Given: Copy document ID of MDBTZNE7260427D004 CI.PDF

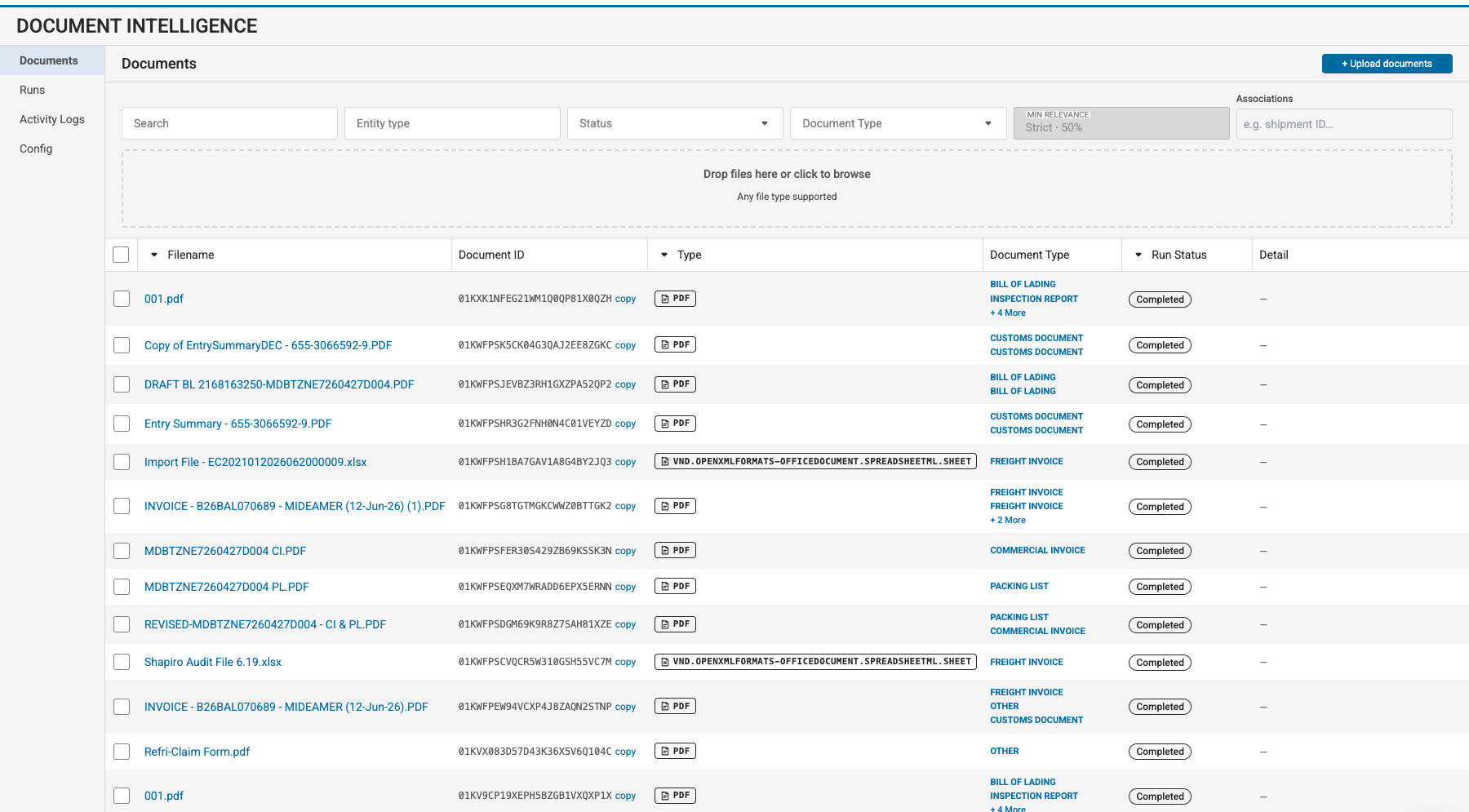Looking at the screenshot, I should click(x=625, y=551).
